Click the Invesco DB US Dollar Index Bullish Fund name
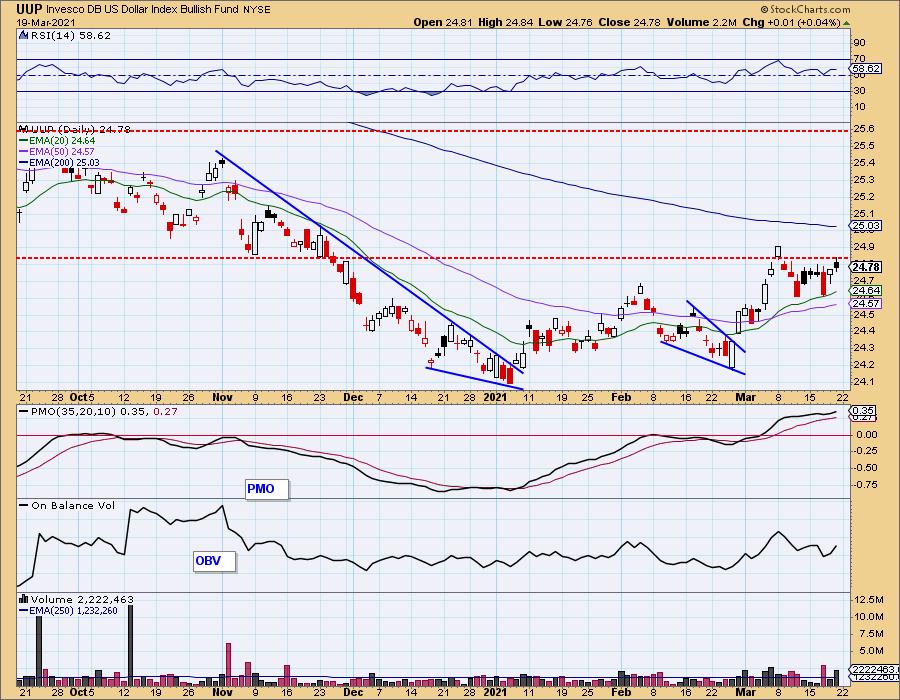 click(x=142, y=9)
